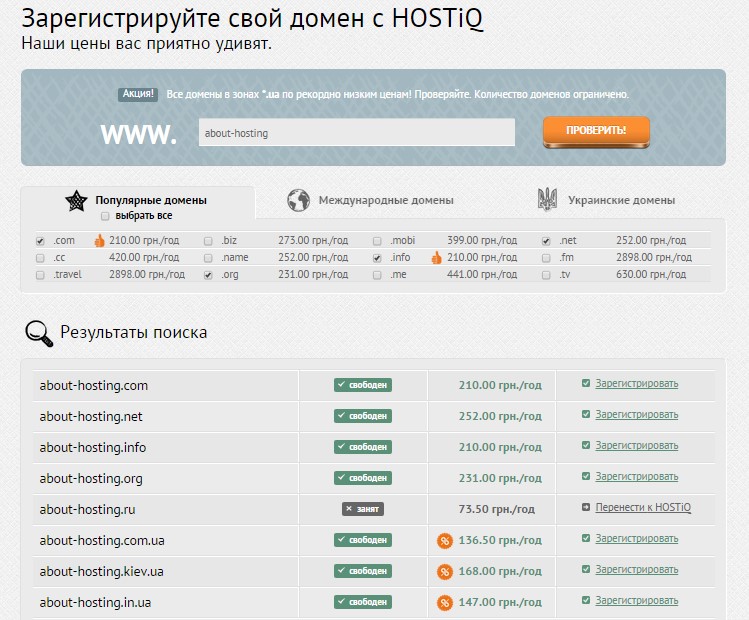Toggle the 'выбрать все' checkbox
Image resolution: width=749 pixels, height=620 pixels.
click(x=105, y=216)
